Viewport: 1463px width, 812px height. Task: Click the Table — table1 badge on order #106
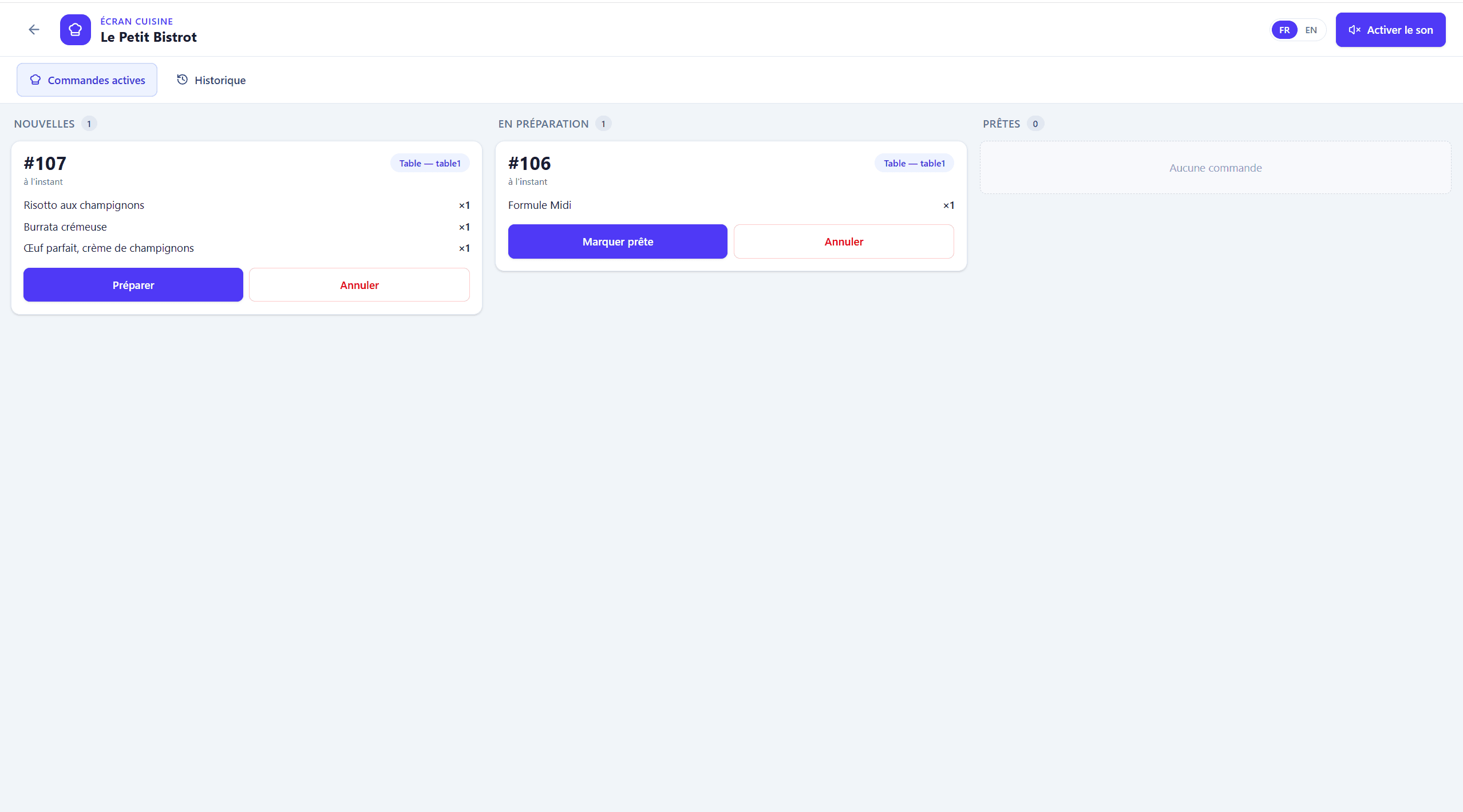click(914, 163)
